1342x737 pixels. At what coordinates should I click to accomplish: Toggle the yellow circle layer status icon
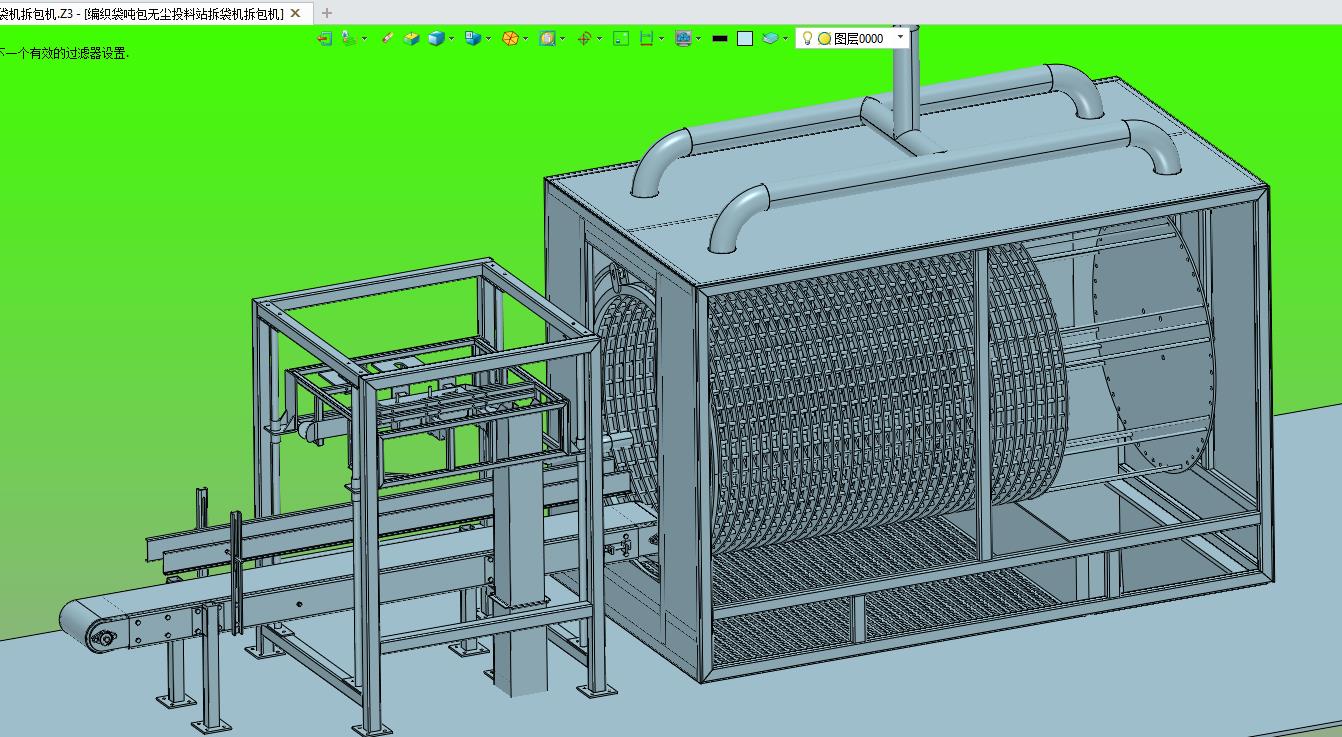pos(824,38)
